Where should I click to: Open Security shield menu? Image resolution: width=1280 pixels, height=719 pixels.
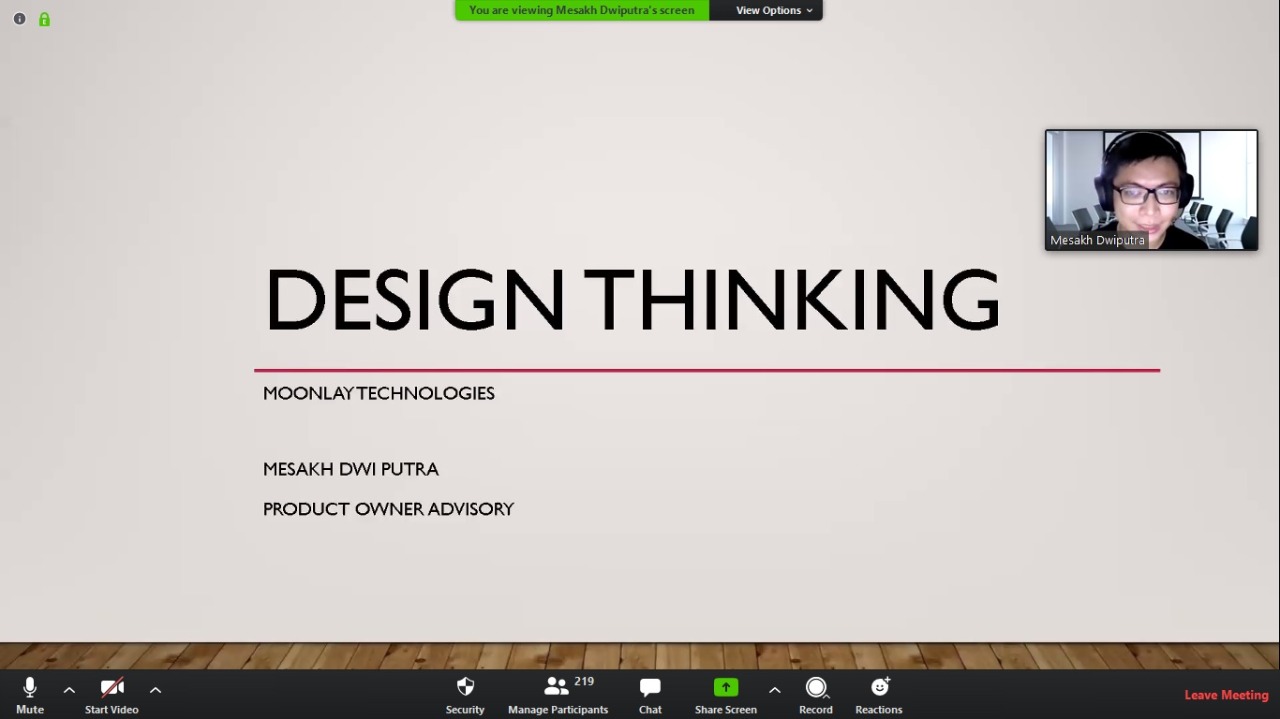(465, 695)
